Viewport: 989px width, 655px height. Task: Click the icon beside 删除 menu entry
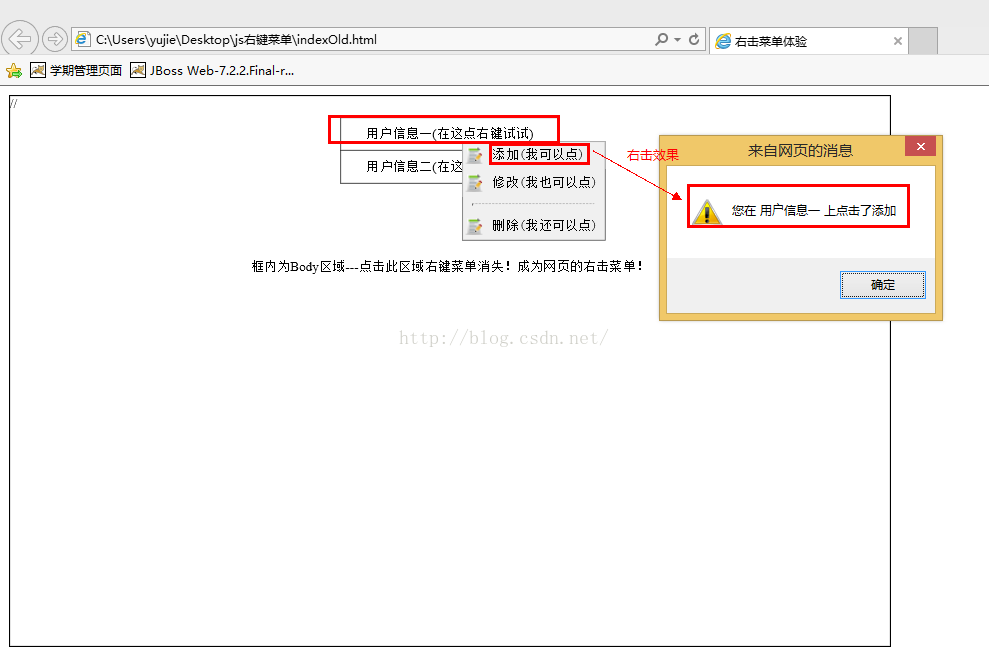(475, 226)
